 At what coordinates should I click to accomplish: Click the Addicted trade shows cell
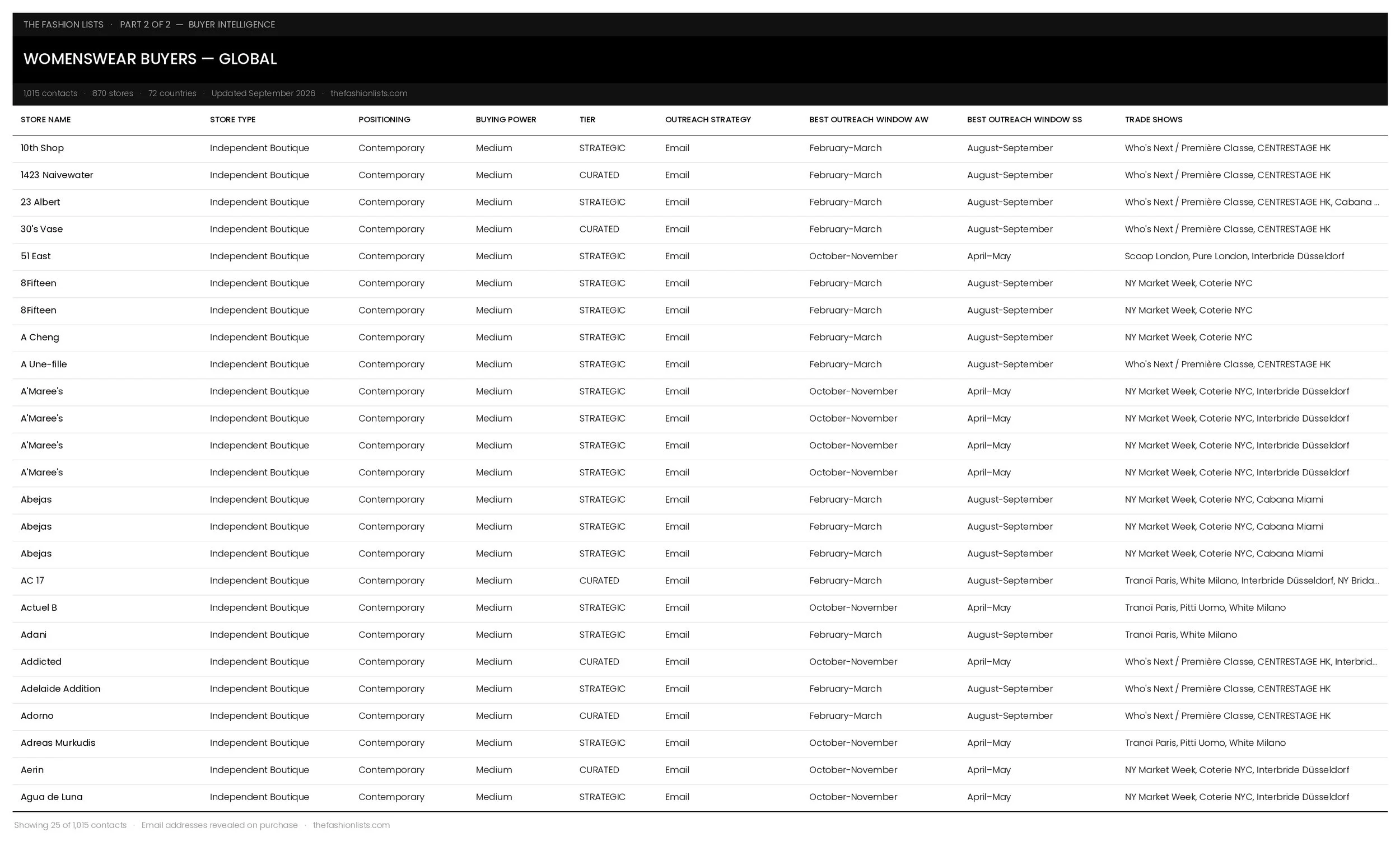tap(1251, 661)
